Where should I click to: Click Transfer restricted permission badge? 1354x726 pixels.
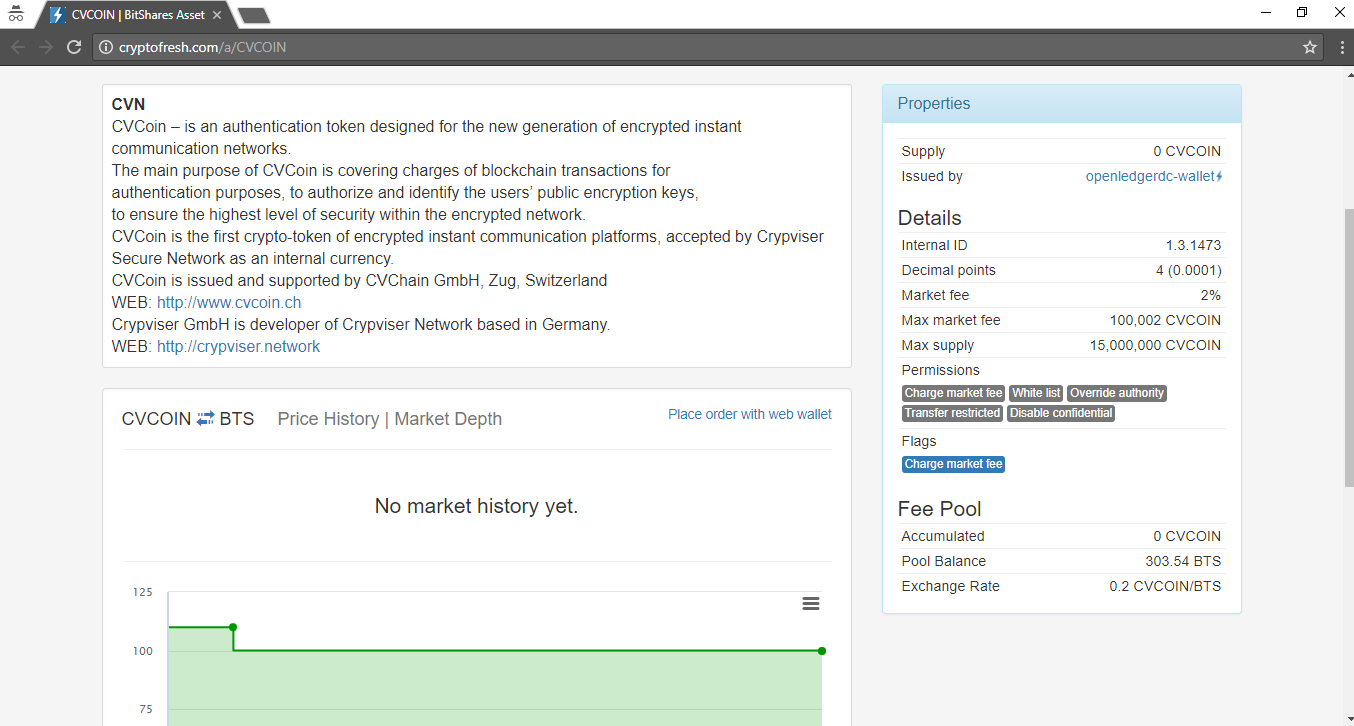[x=952, y=413]
